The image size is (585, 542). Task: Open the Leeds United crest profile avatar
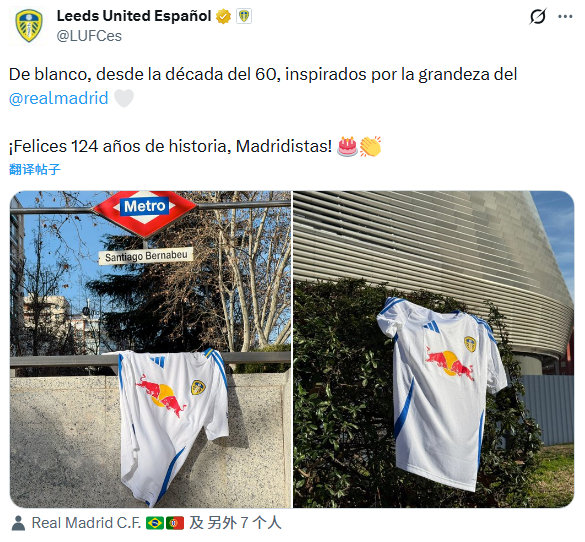coord(29,26)
